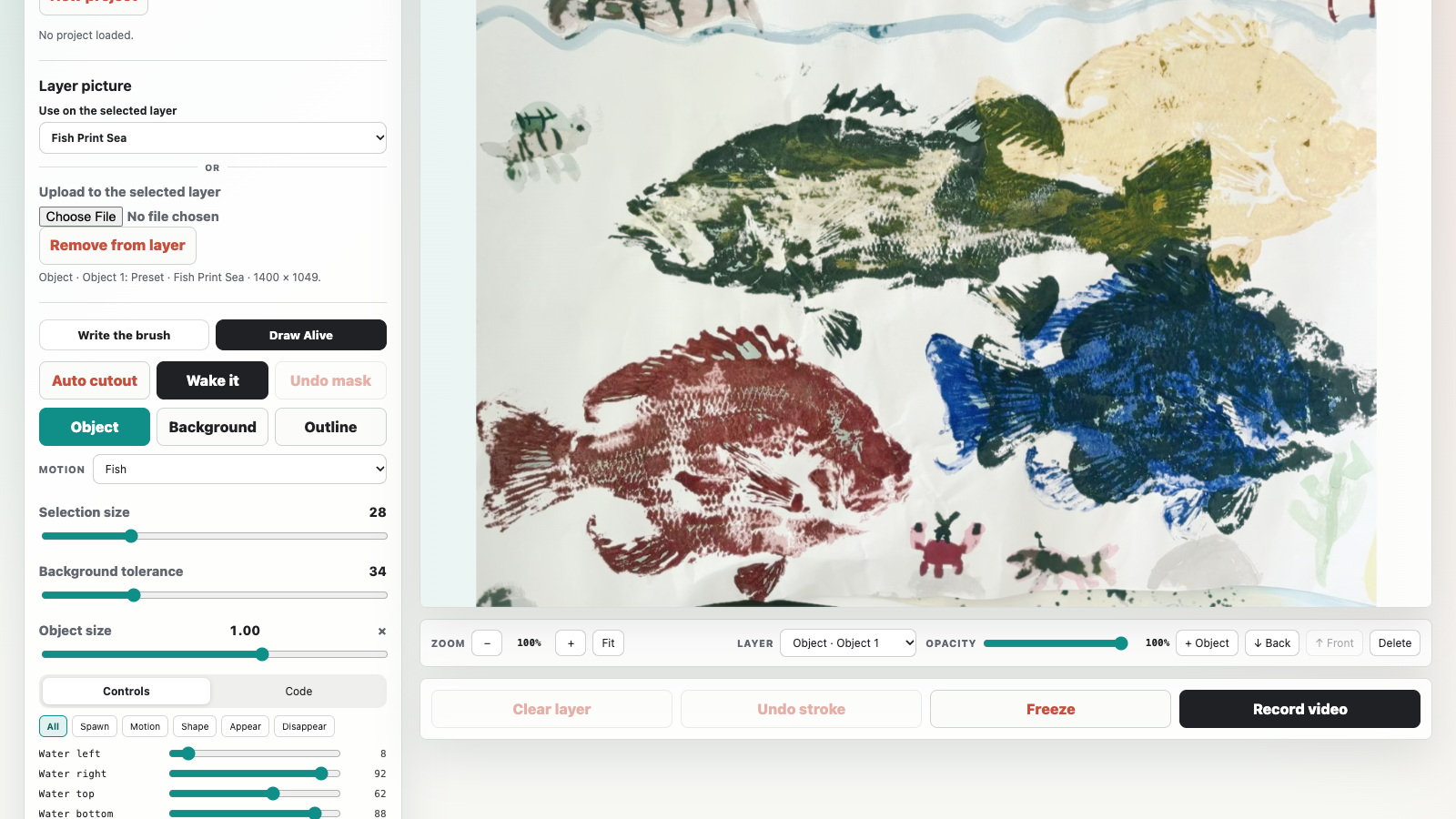Click the Wake it button

coord(213,380)
